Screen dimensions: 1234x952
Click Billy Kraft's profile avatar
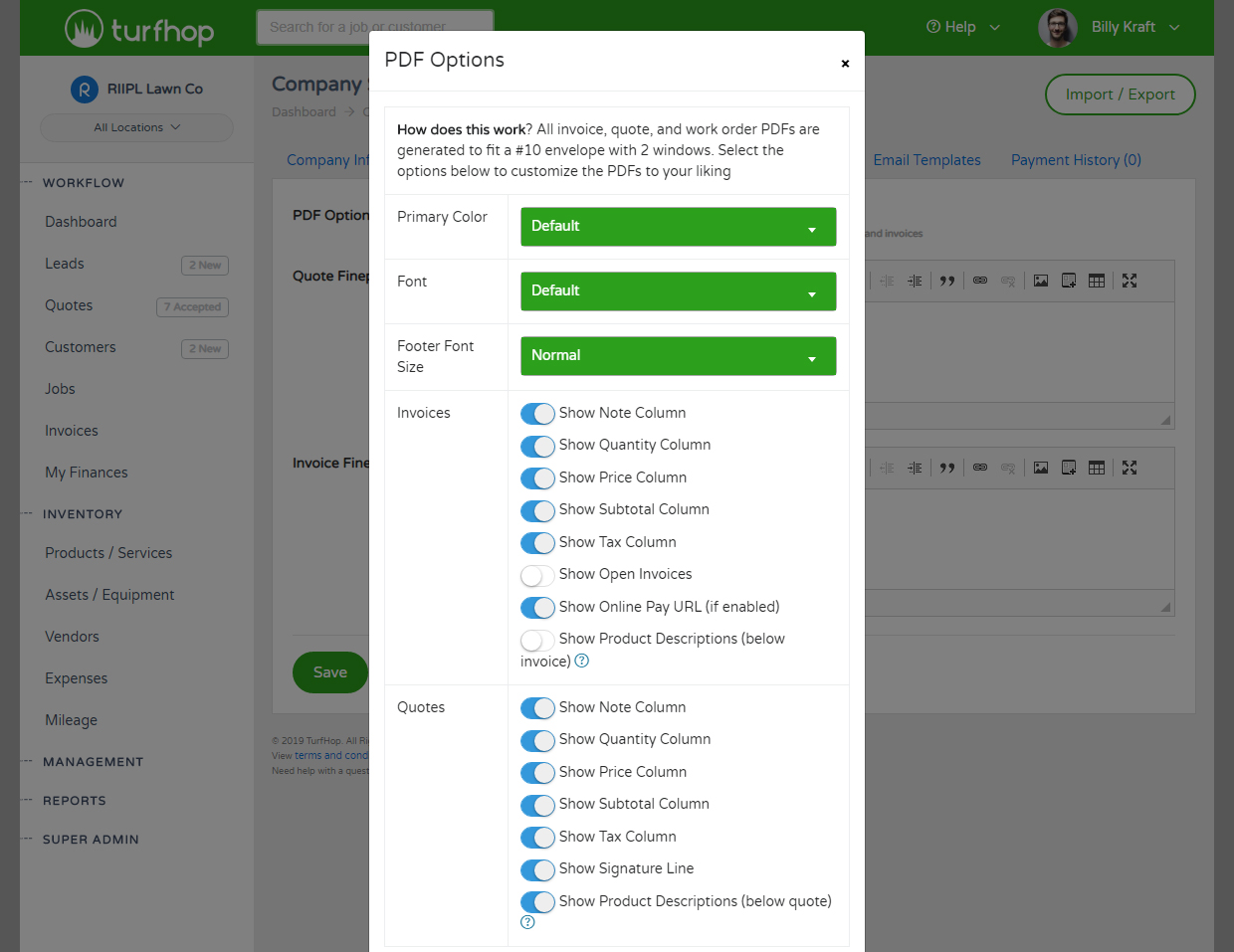click(1058, 27)
